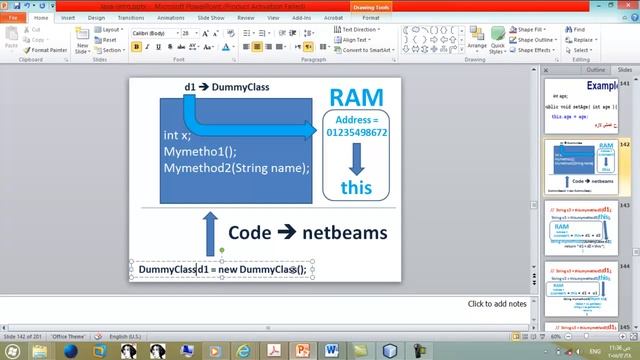Click Convert to SmartArt button

364,50
